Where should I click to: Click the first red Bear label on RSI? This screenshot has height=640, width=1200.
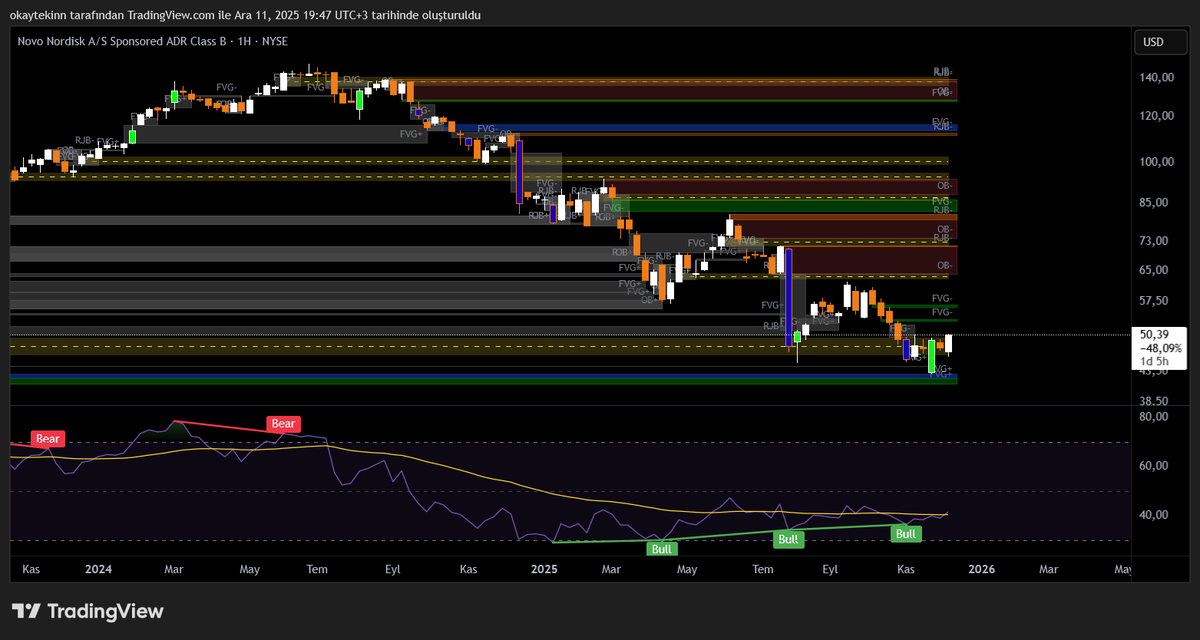48,438
